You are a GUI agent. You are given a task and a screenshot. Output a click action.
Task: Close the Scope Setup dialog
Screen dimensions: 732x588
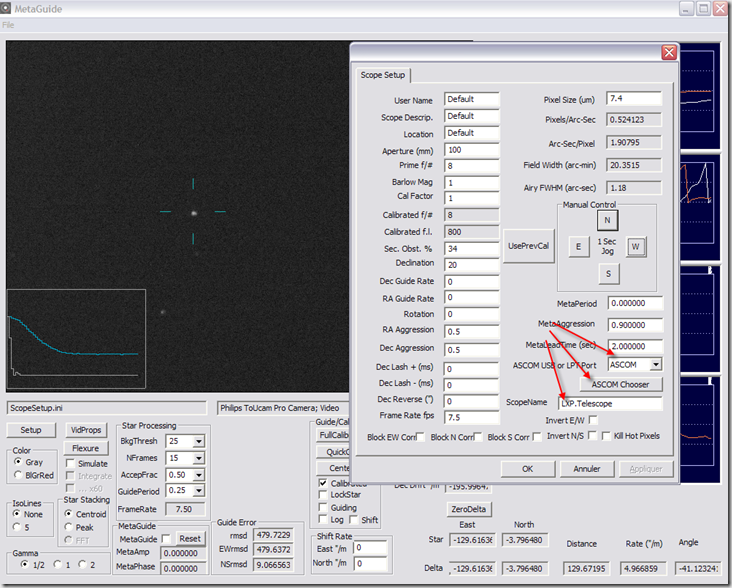pos(669,52)
